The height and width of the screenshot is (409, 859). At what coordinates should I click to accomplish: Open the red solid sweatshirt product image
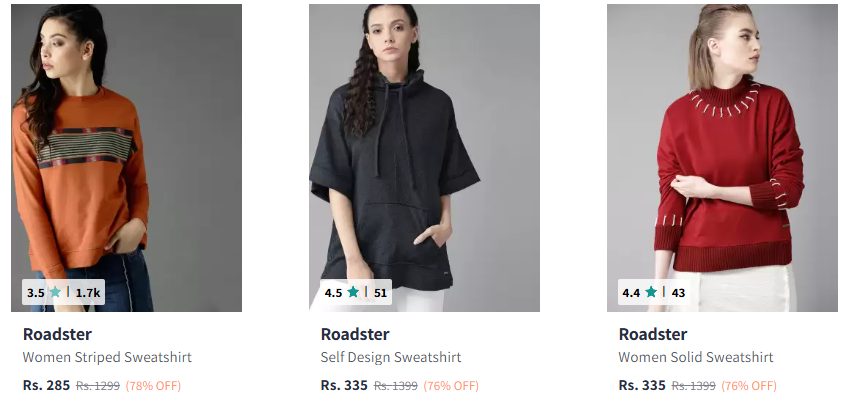[722, 158]
